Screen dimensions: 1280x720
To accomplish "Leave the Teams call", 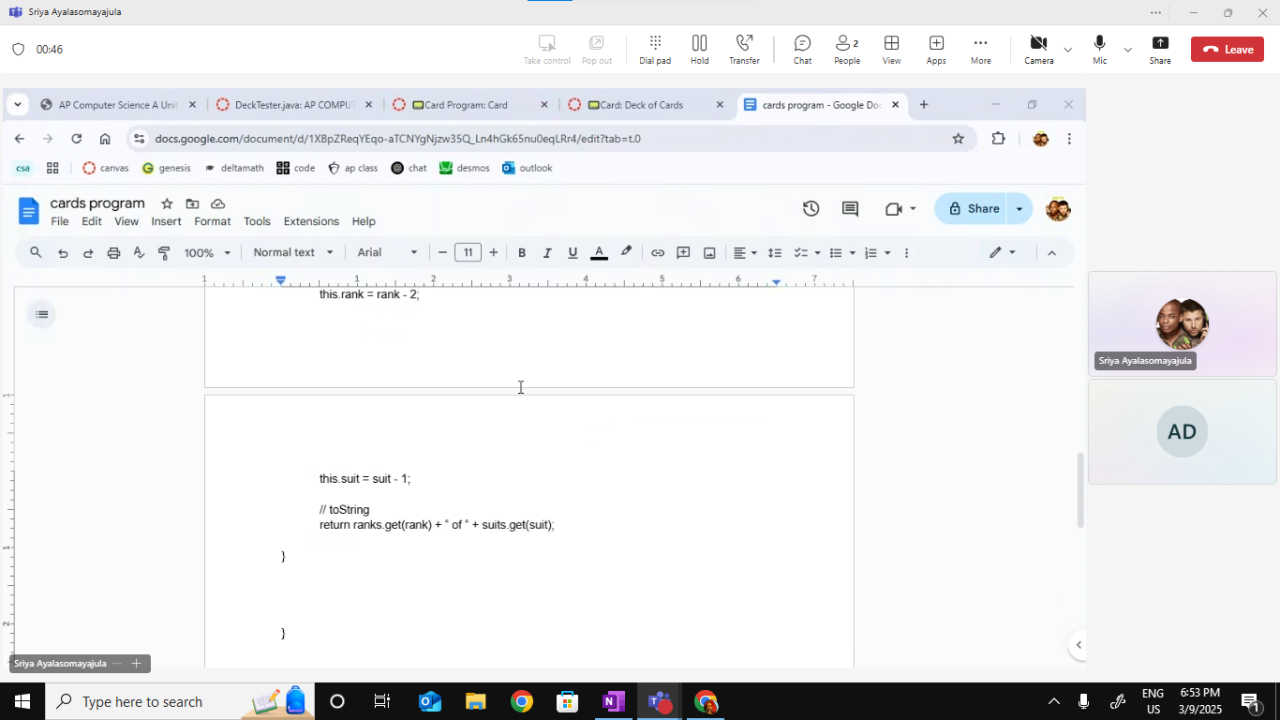I will 1228,49.
